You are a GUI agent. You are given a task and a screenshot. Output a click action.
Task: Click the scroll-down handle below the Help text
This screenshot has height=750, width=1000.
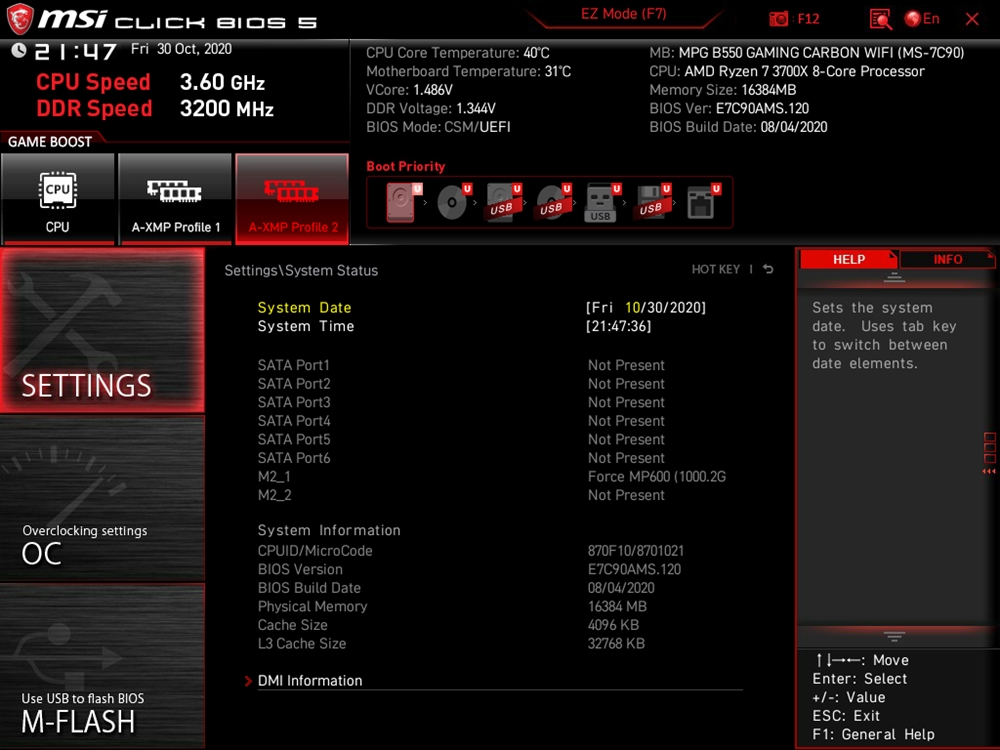[x=894, y=636]
